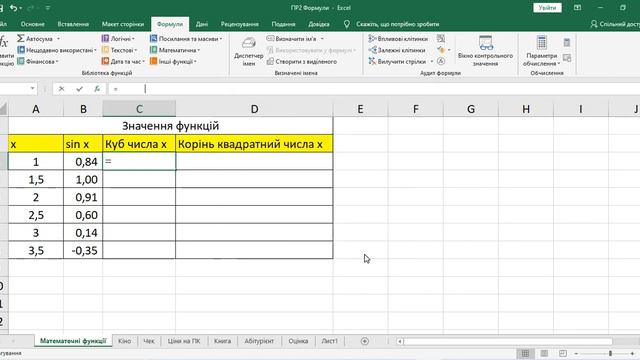The height and width of the screenshot is (360, 640).
Task: Click the Увійти sign-in button
Action: 547,8
